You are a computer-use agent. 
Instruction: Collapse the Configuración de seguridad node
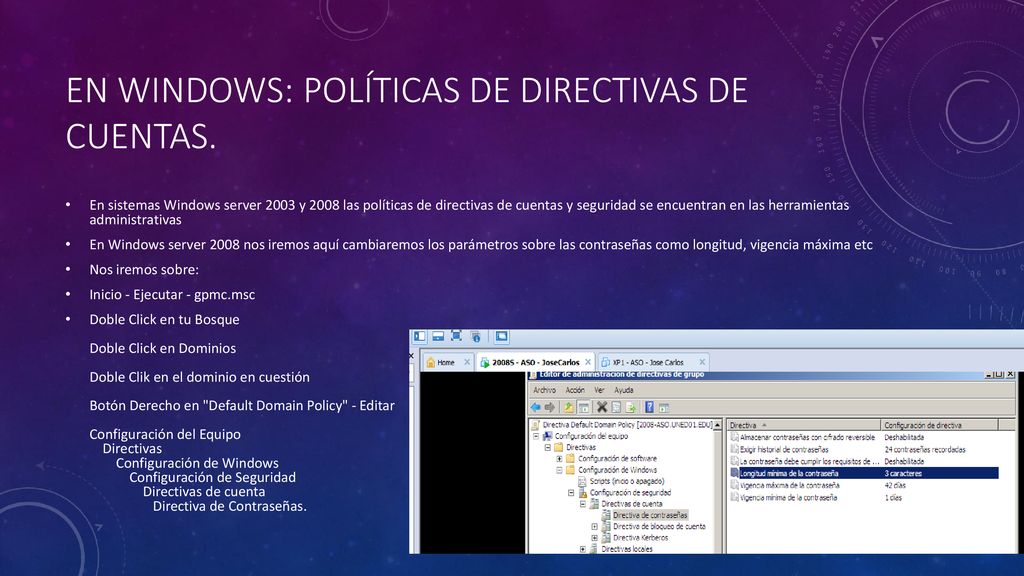point(571,493)
